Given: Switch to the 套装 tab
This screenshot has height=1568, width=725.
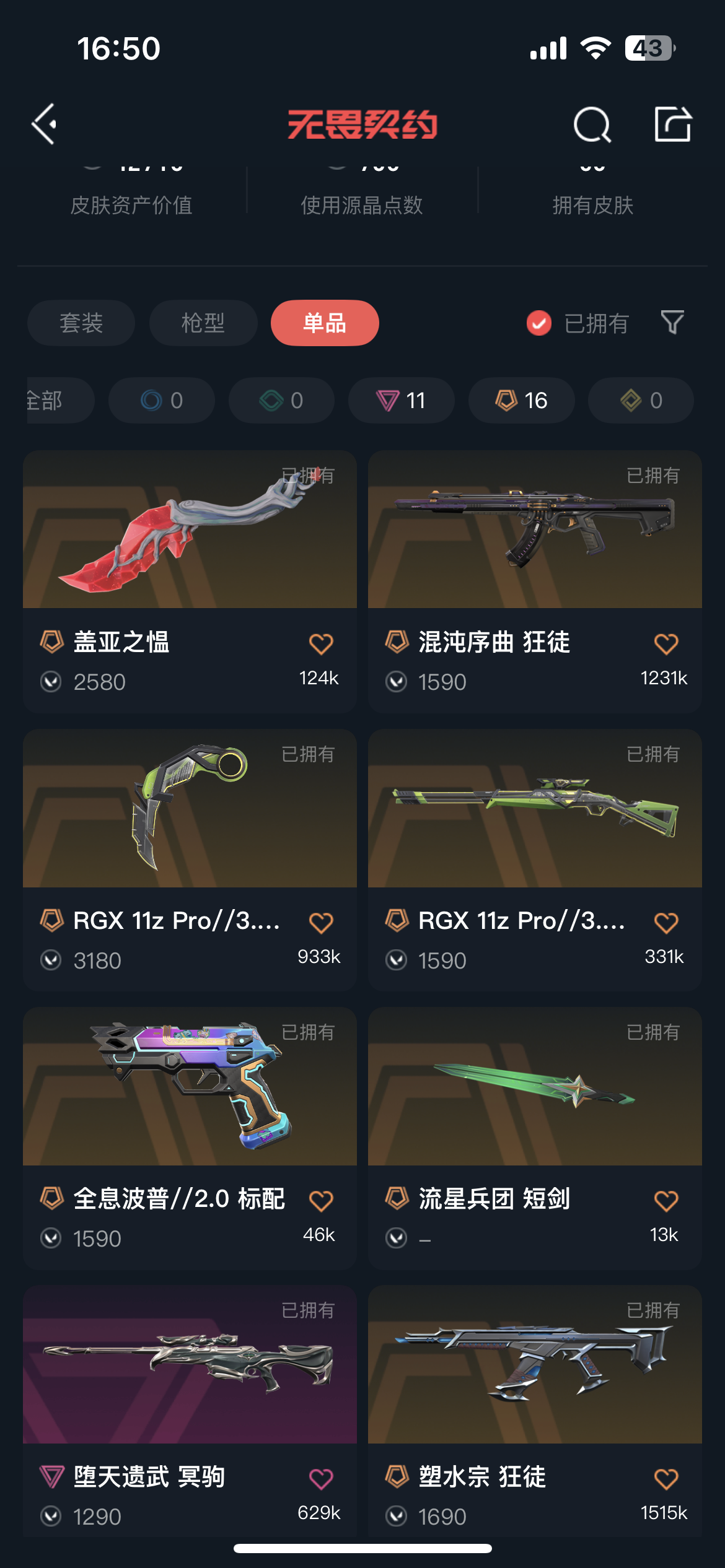Looking at the screenshot, I should coord(81,323).
